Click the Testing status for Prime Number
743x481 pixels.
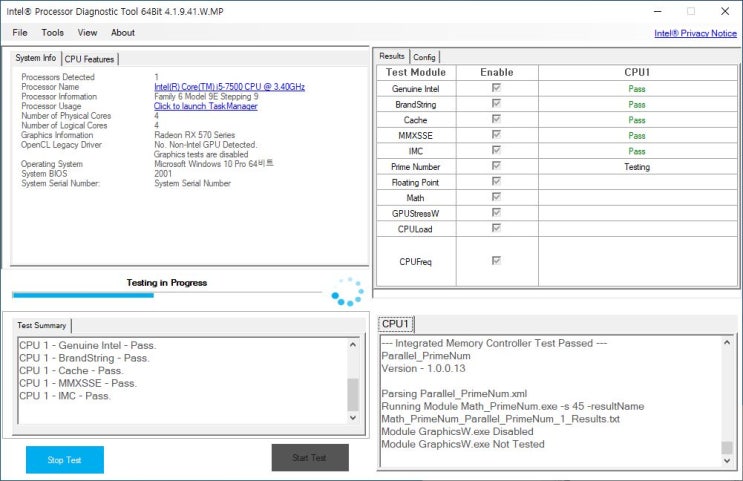tap(637, 167)
